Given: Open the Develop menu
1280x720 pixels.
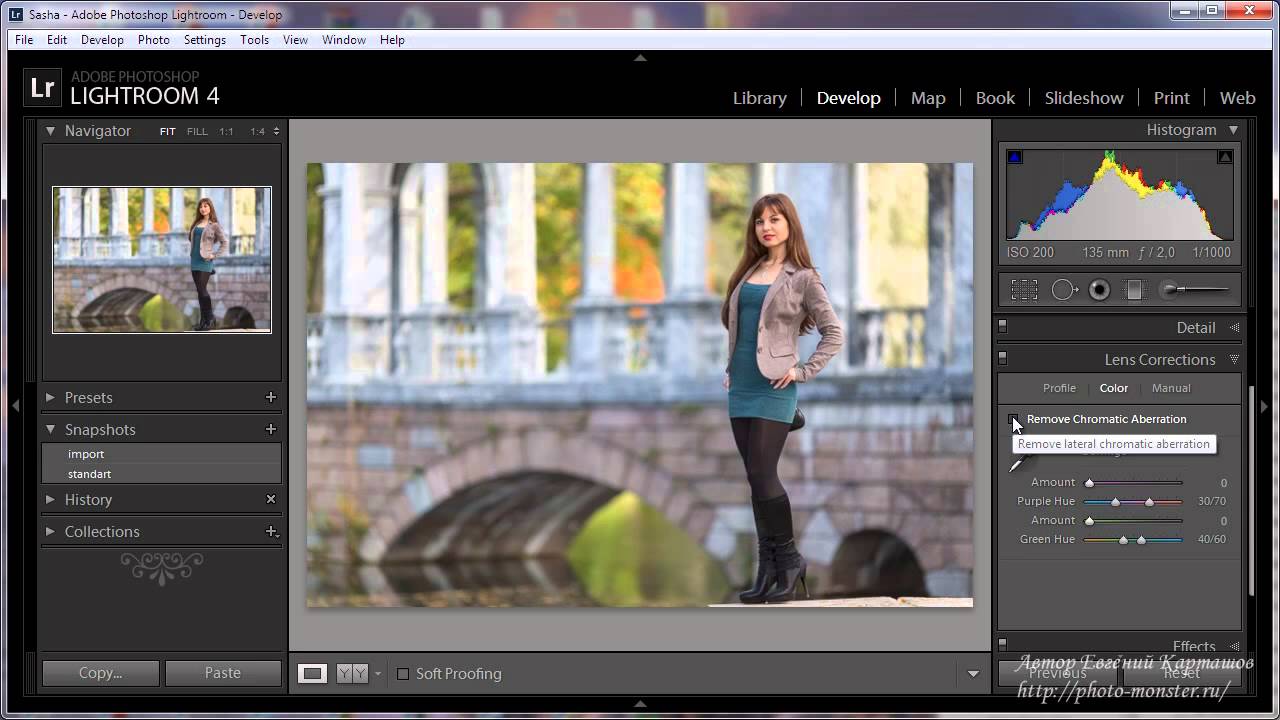Looking at the screenshot, I should coord(102,40).
